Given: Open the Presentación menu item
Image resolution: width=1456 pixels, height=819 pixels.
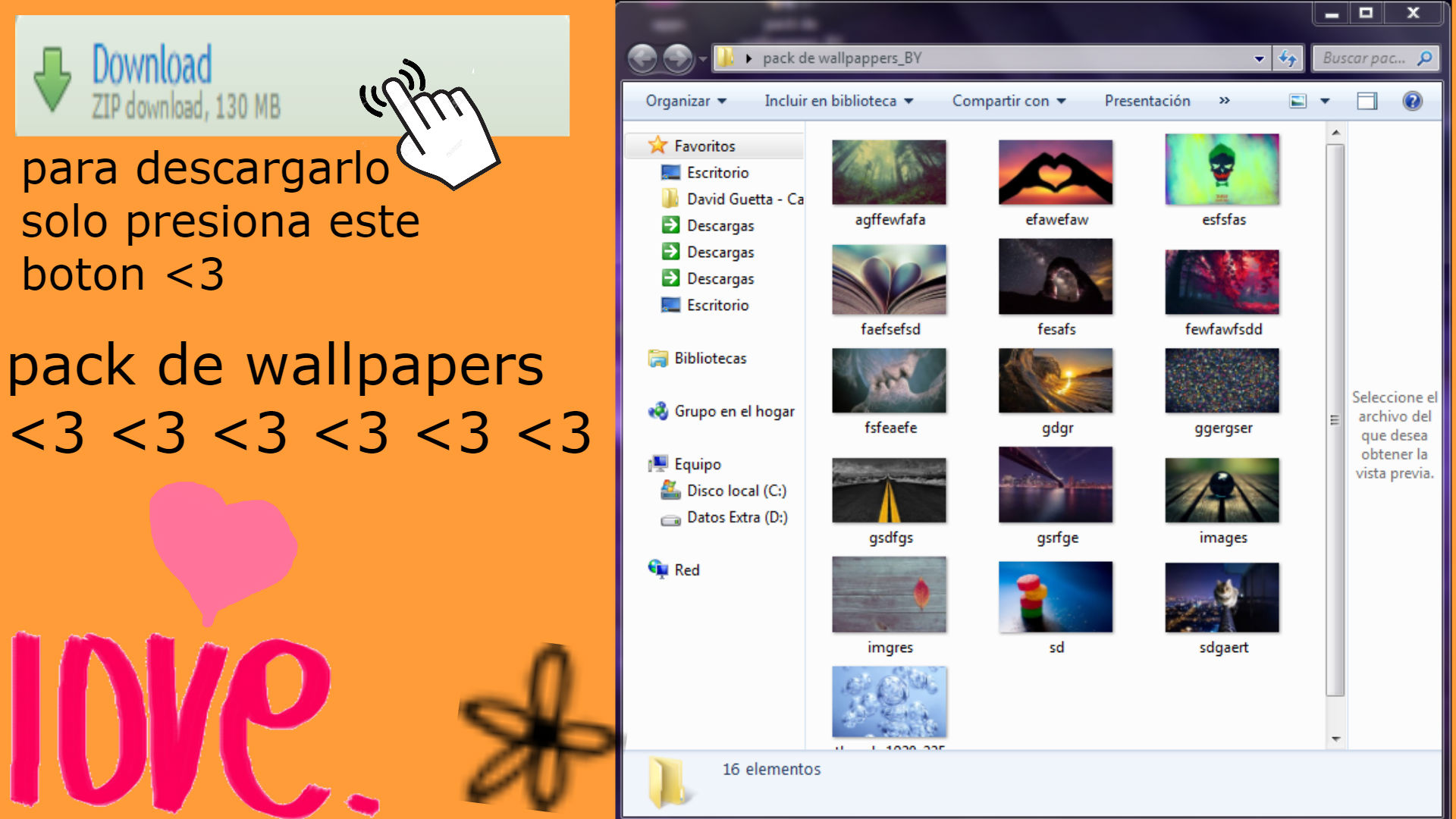Looking at the screenshot, I should point(1146,100).
